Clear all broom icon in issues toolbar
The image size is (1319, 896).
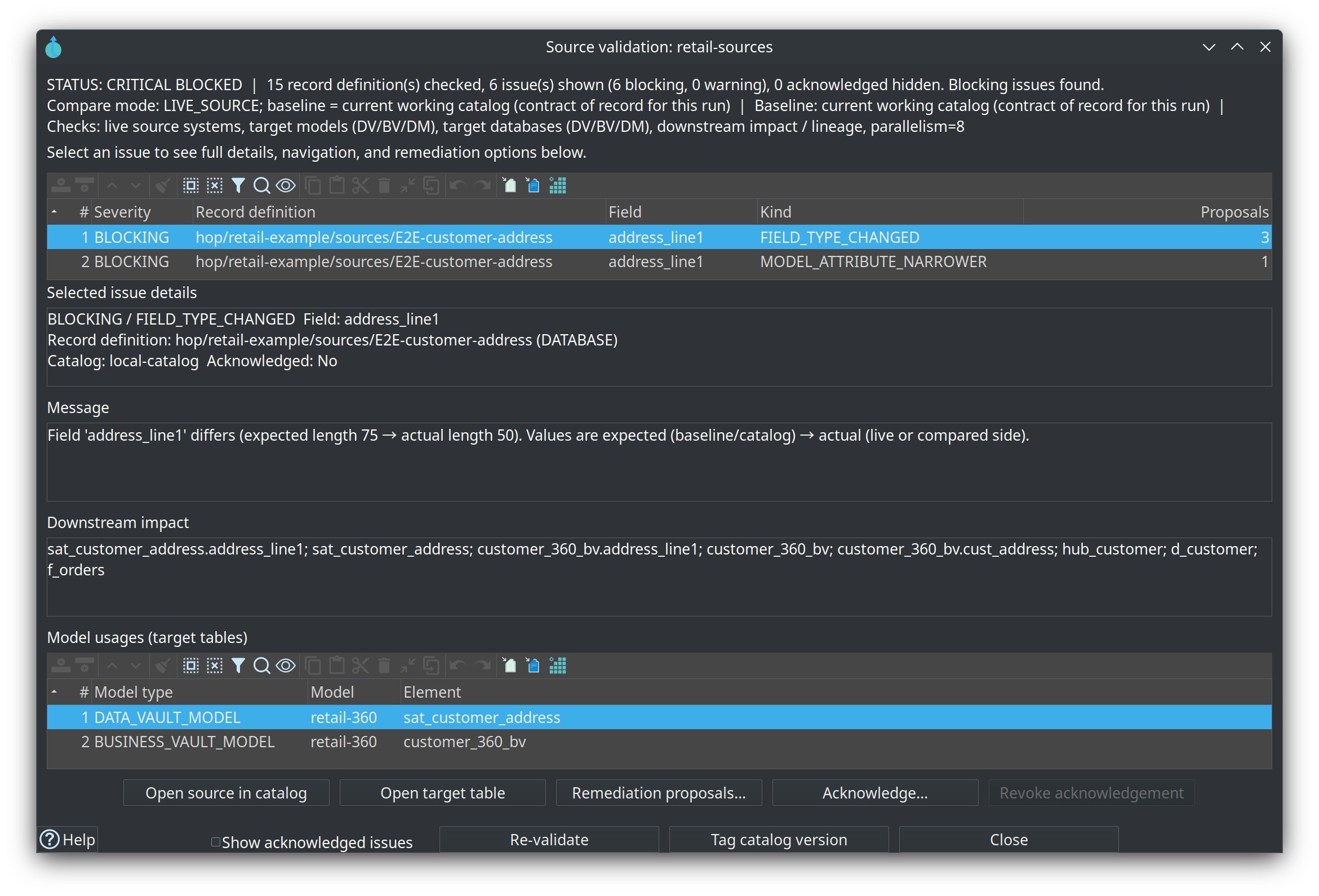point(163,185)
